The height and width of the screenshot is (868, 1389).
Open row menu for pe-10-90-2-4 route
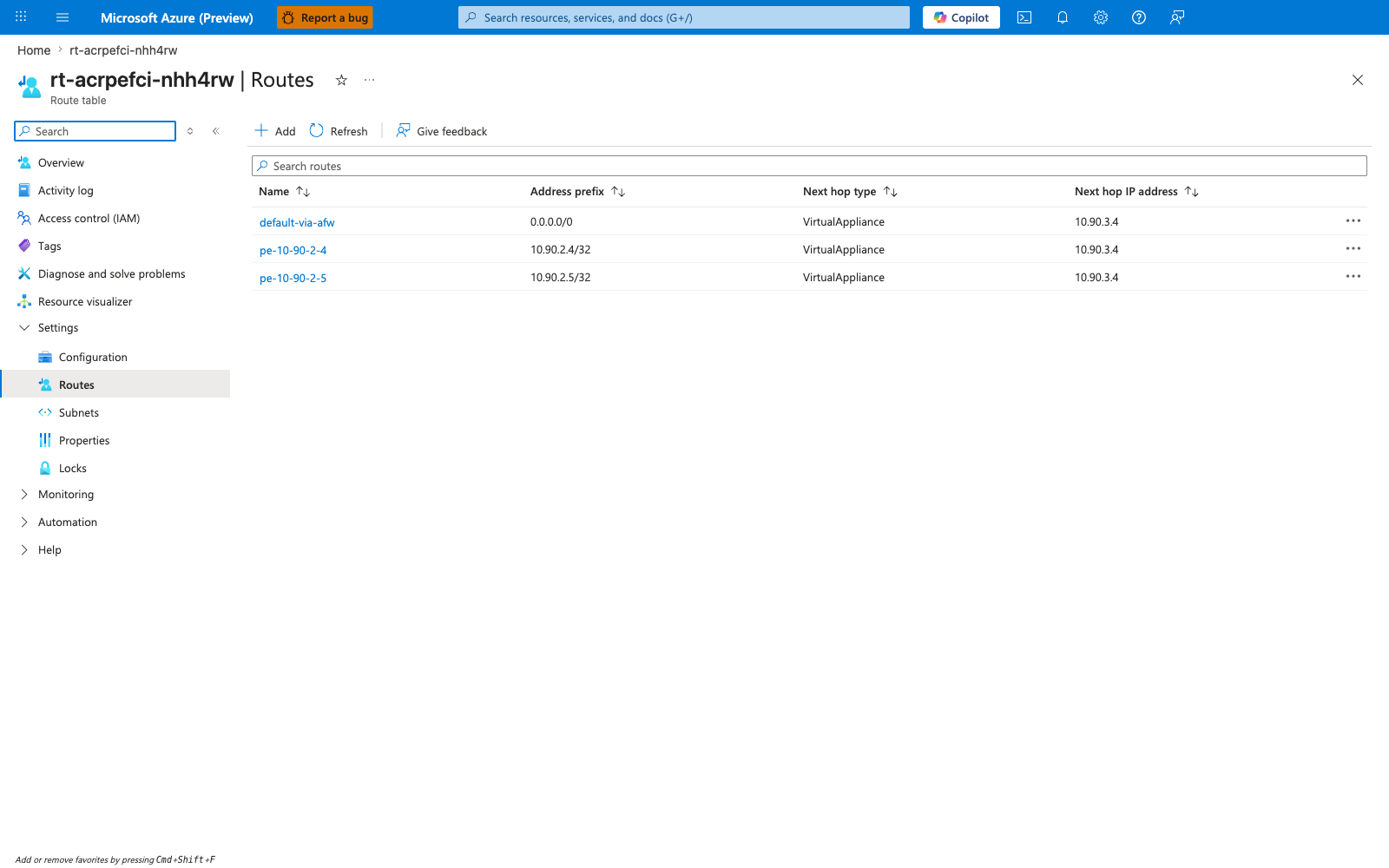tap(1353, 249)
